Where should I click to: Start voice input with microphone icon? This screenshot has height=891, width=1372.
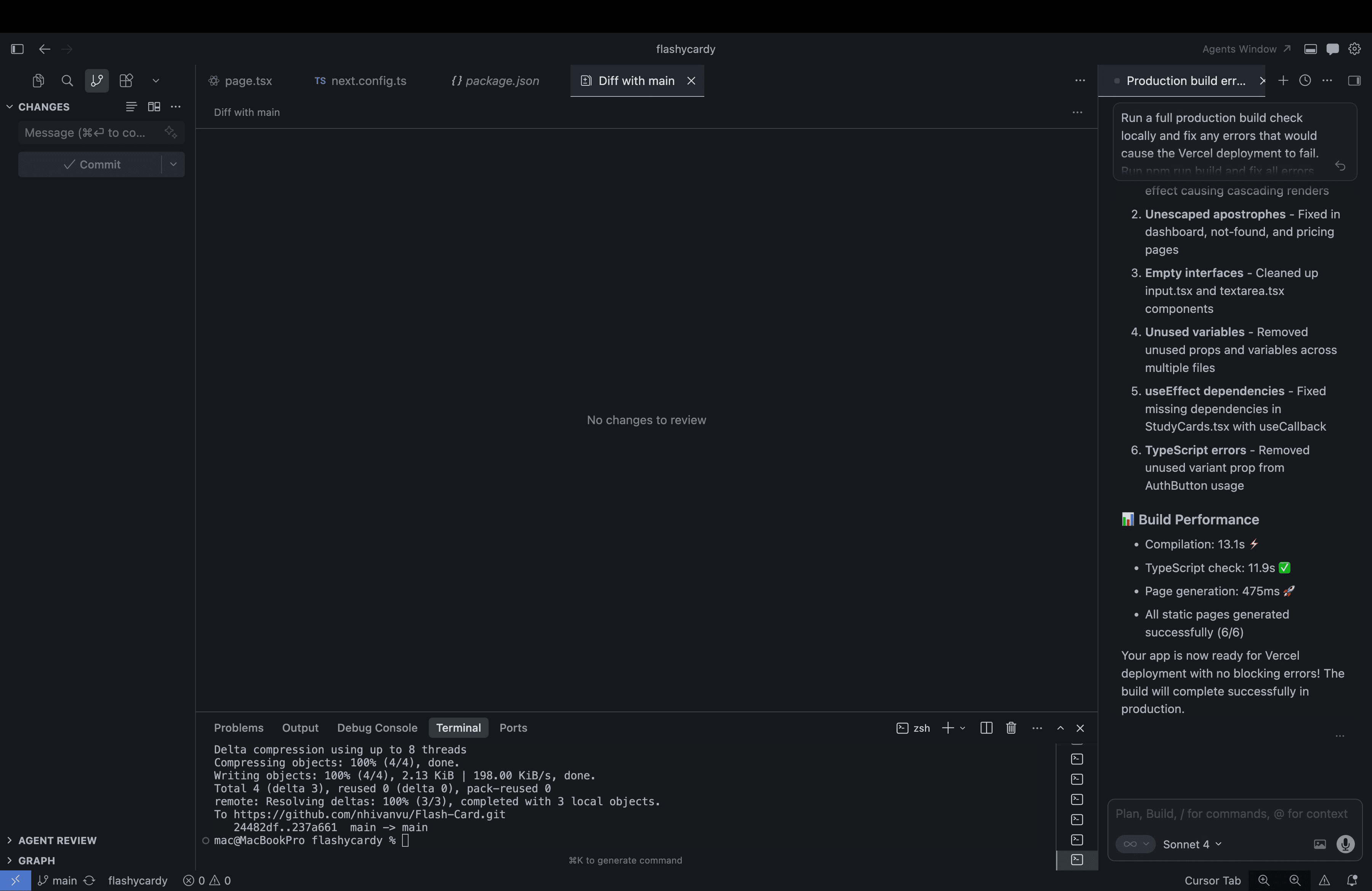tap(1345, 845)
